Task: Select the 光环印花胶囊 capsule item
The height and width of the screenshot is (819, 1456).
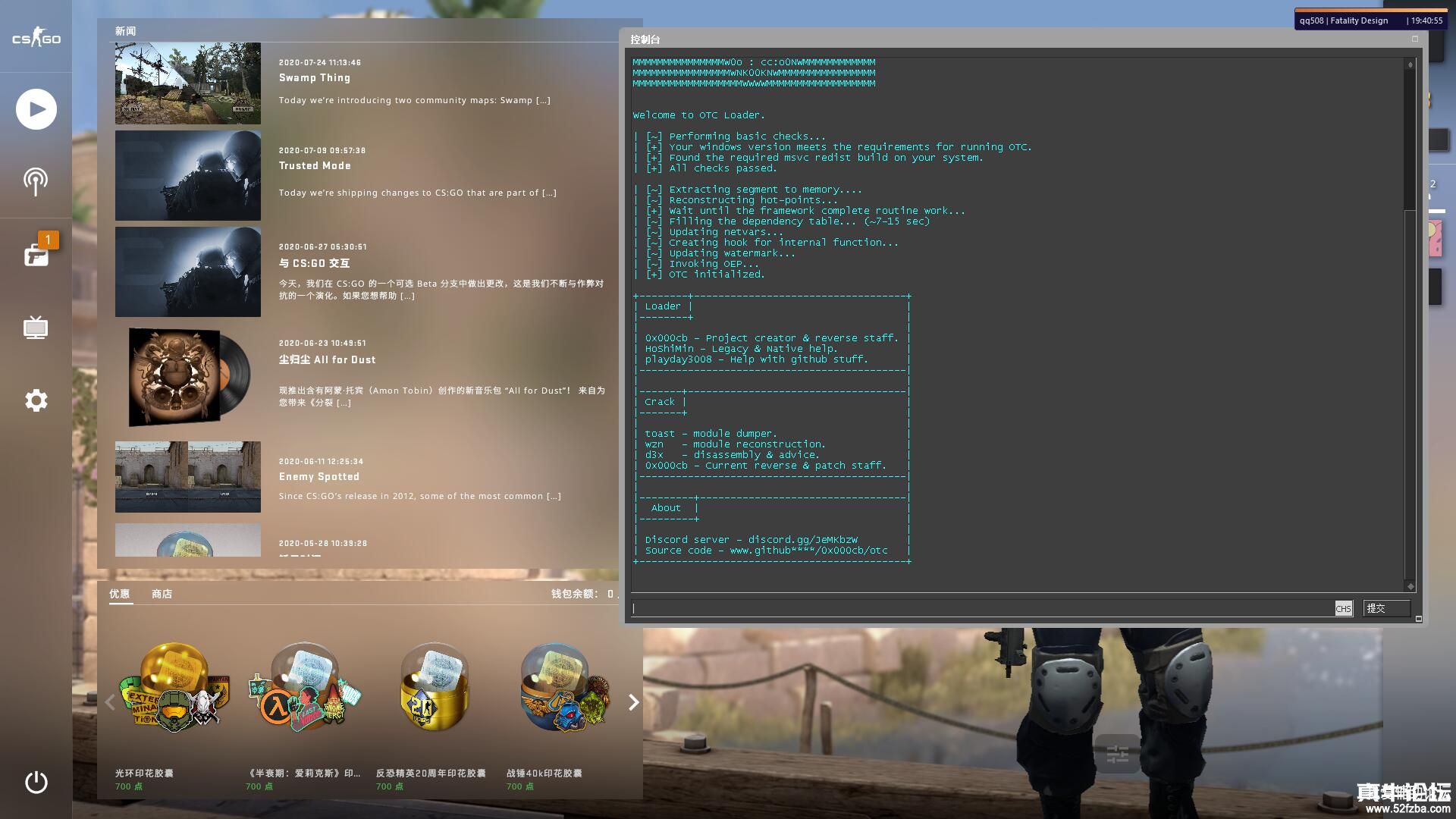Action: (x=174, y=717)
